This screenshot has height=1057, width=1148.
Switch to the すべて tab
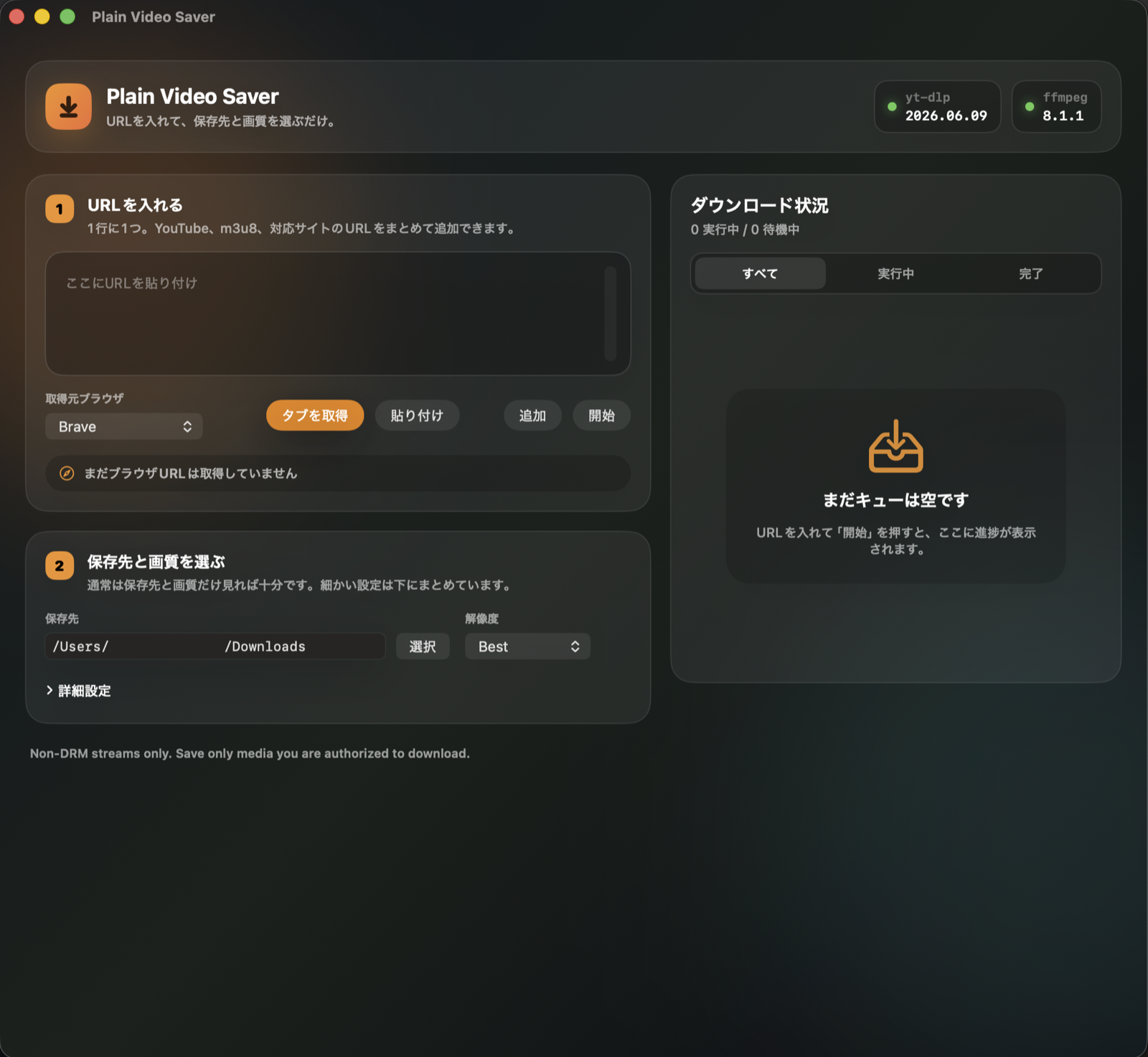click(760, 273)
